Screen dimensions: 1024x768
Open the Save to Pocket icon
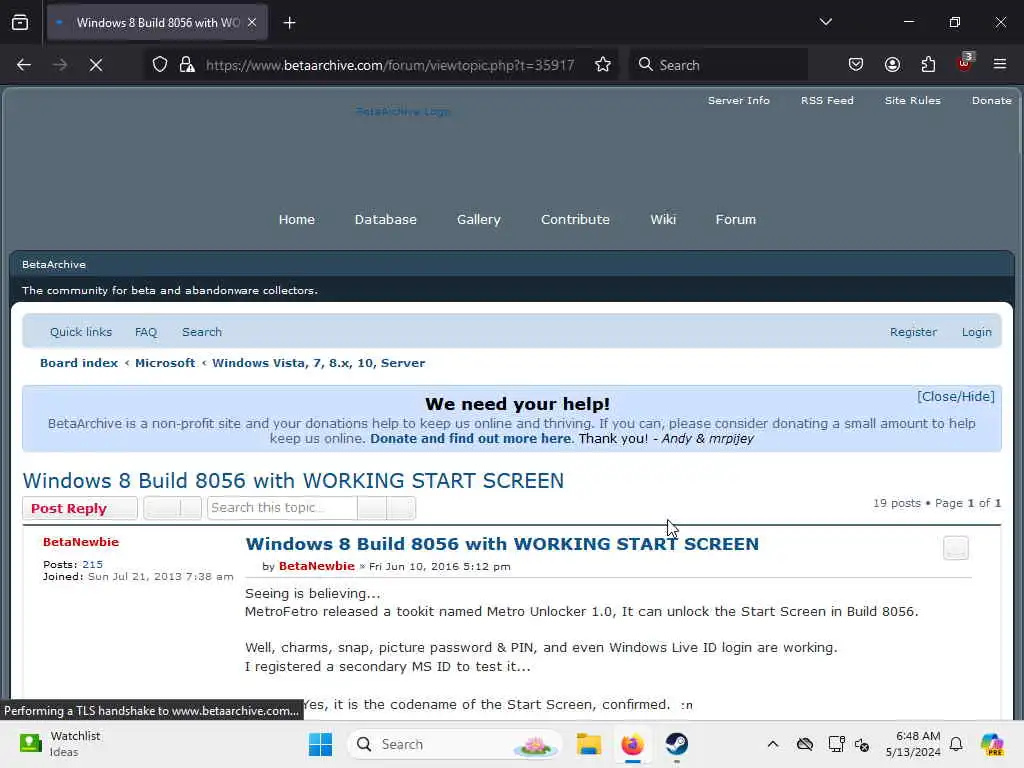(856, 65)
